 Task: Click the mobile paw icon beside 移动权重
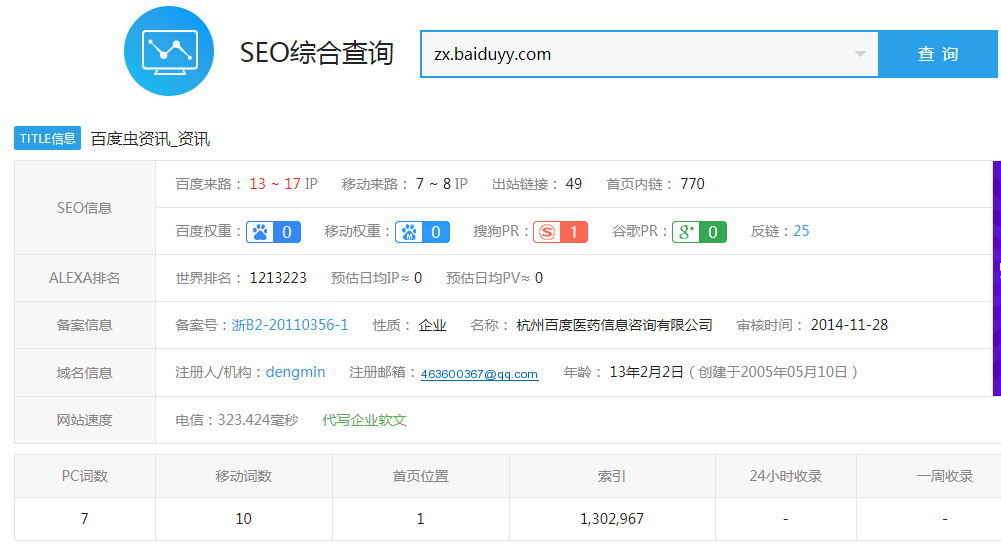click(x=409, y=232)
